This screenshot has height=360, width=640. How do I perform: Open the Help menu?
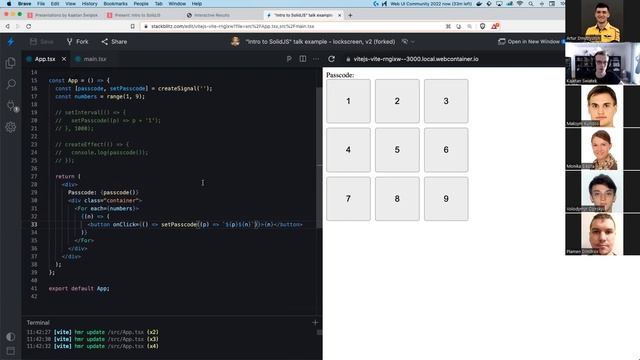point(197,4)
